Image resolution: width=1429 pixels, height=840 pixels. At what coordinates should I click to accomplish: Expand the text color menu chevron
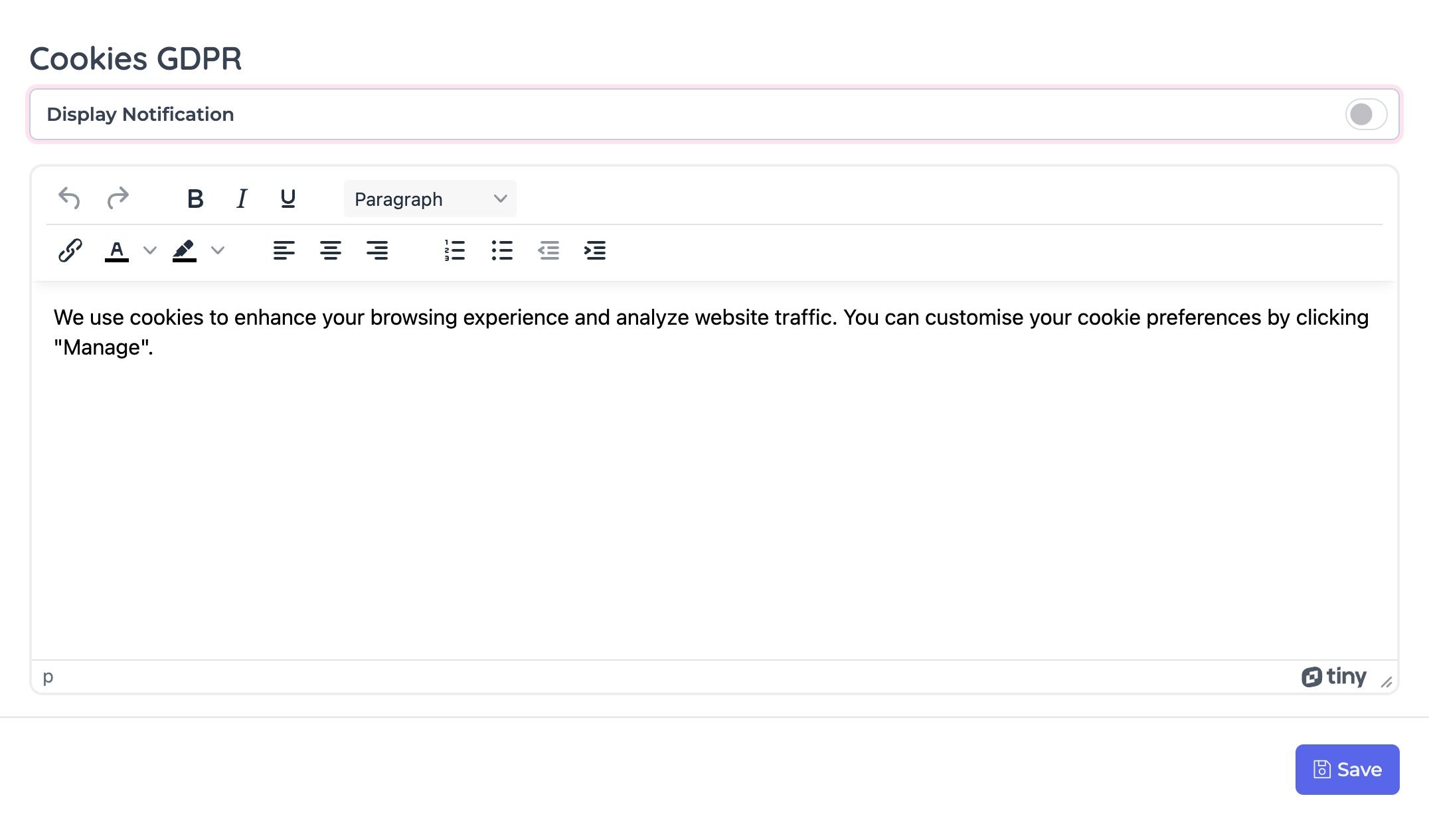coord(150,250)
